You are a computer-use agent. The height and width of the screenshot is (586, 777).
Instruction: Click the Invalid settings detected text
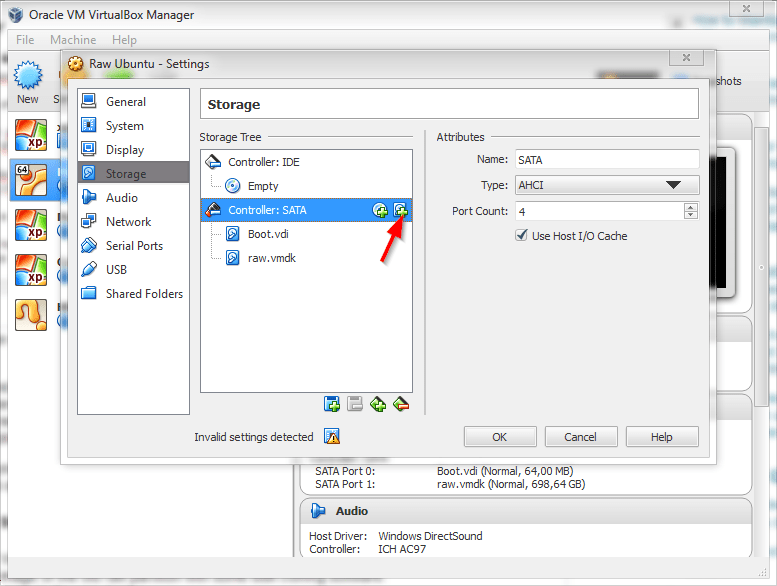pos(254,437)
